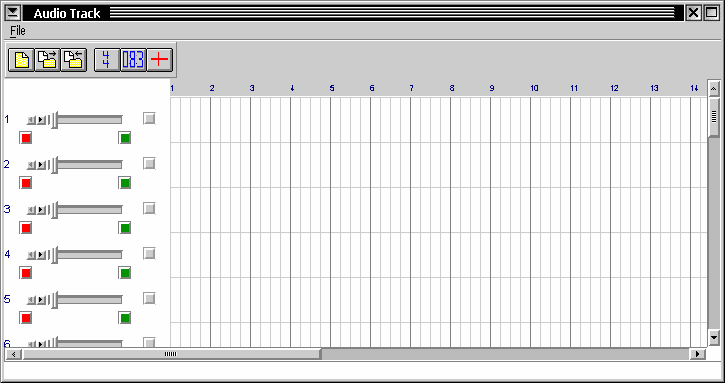Toggle the gray square checkbox on track 1

[149, 118]
